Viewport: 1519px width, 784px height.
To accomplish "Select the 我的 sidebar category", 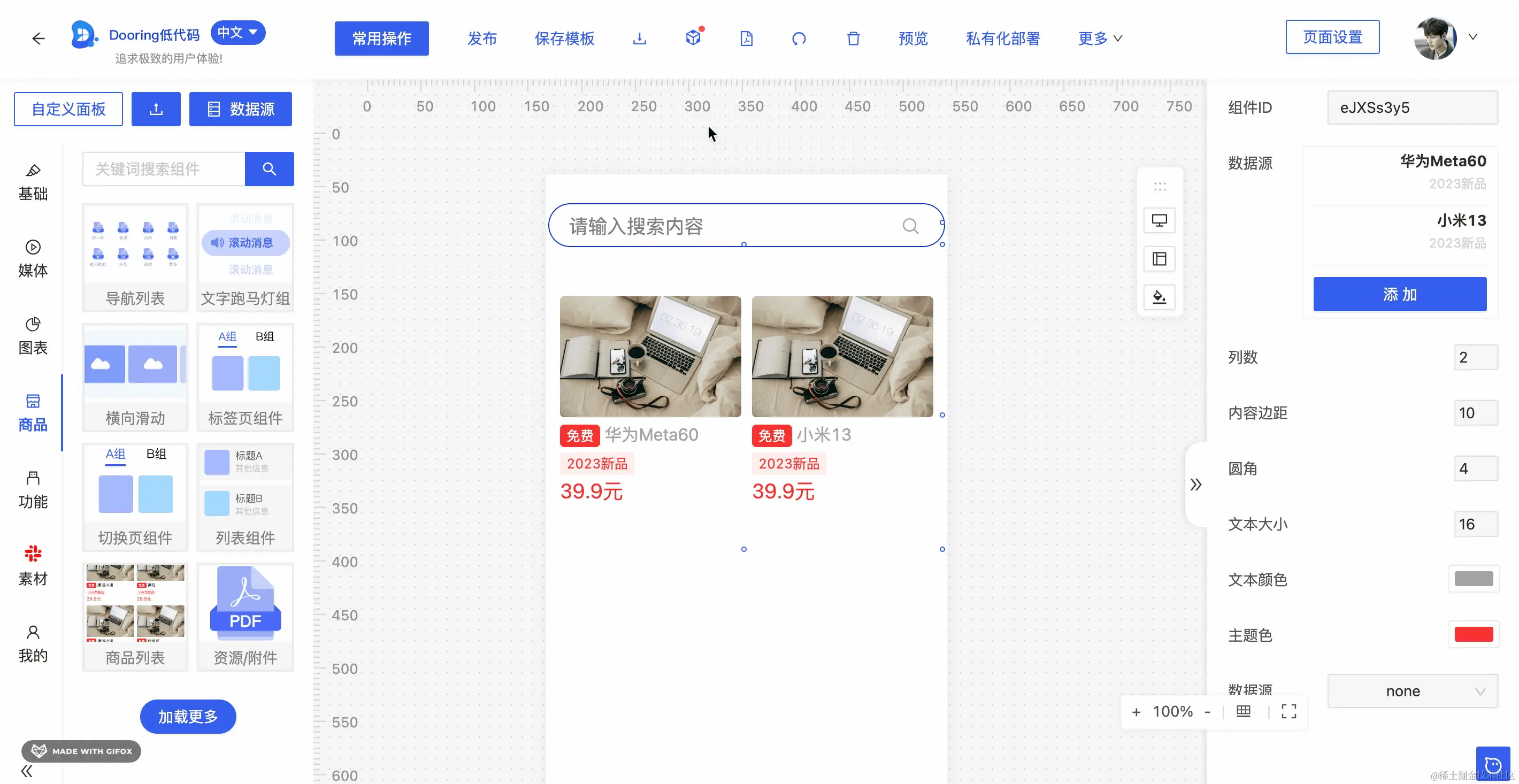I will 33,644.
